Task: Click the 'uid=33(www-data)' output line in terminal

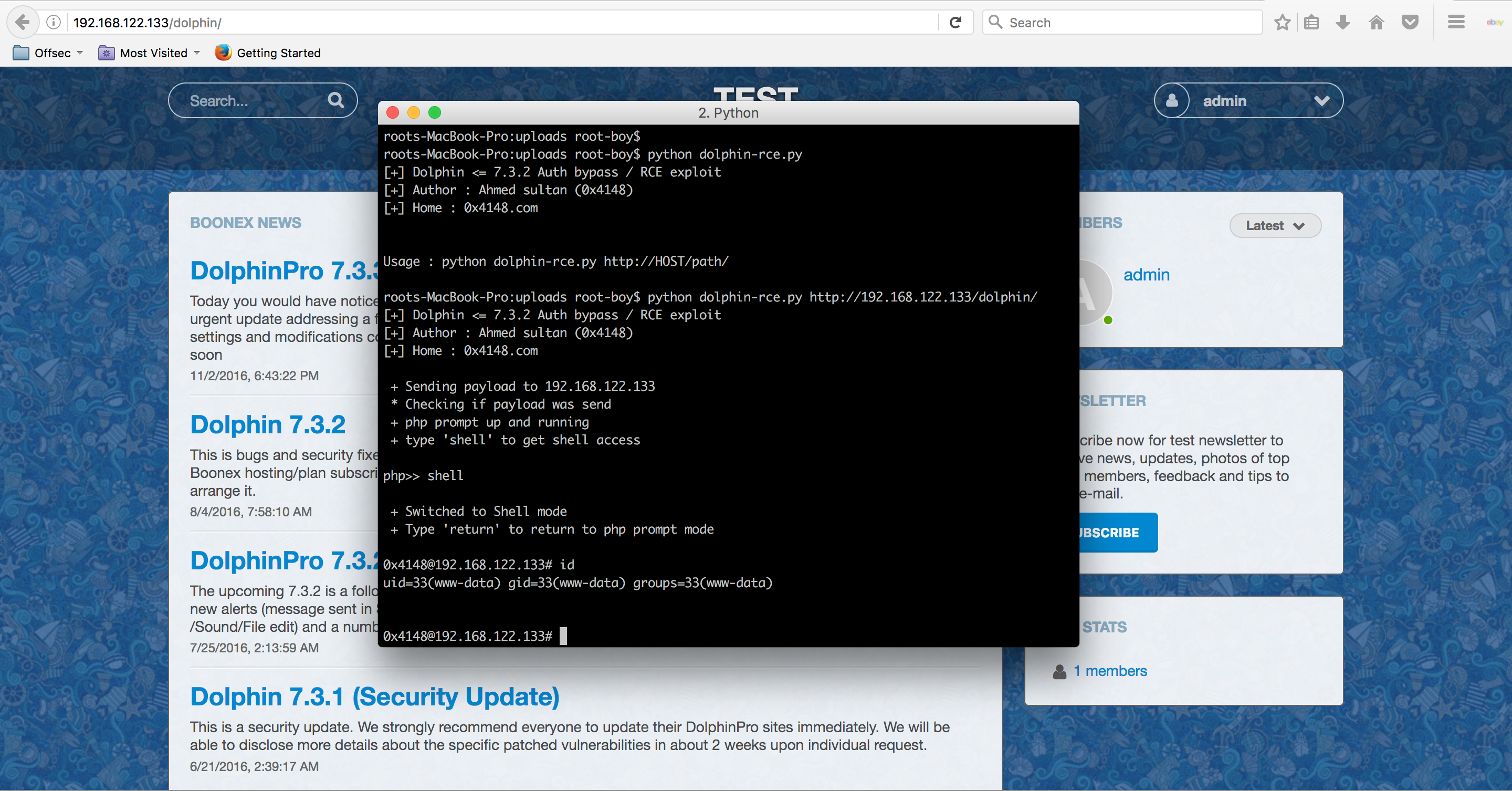Action: (577, 582)
